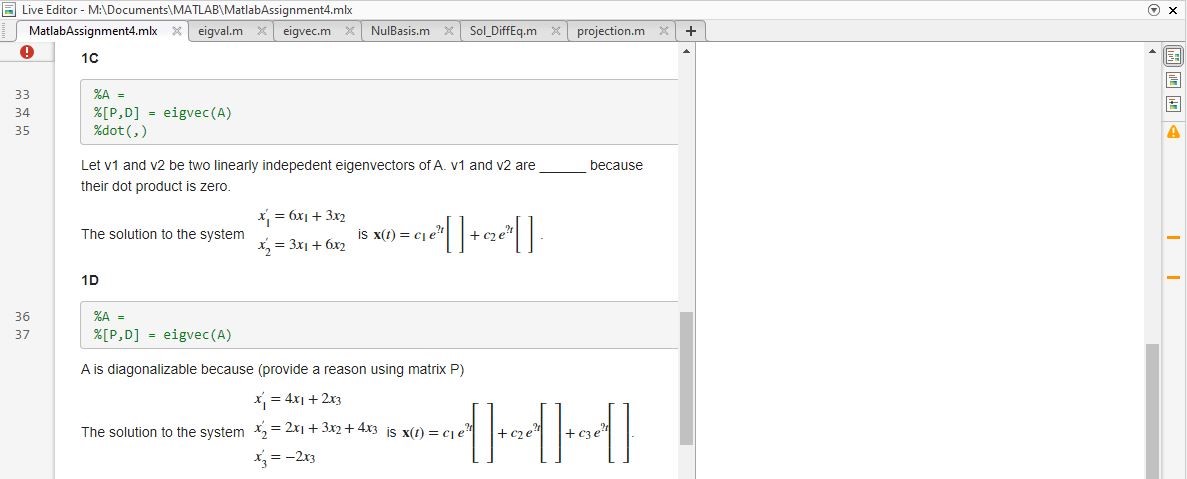
Task: Select Output Inline view icon
Action: (x=1173, y=80)
